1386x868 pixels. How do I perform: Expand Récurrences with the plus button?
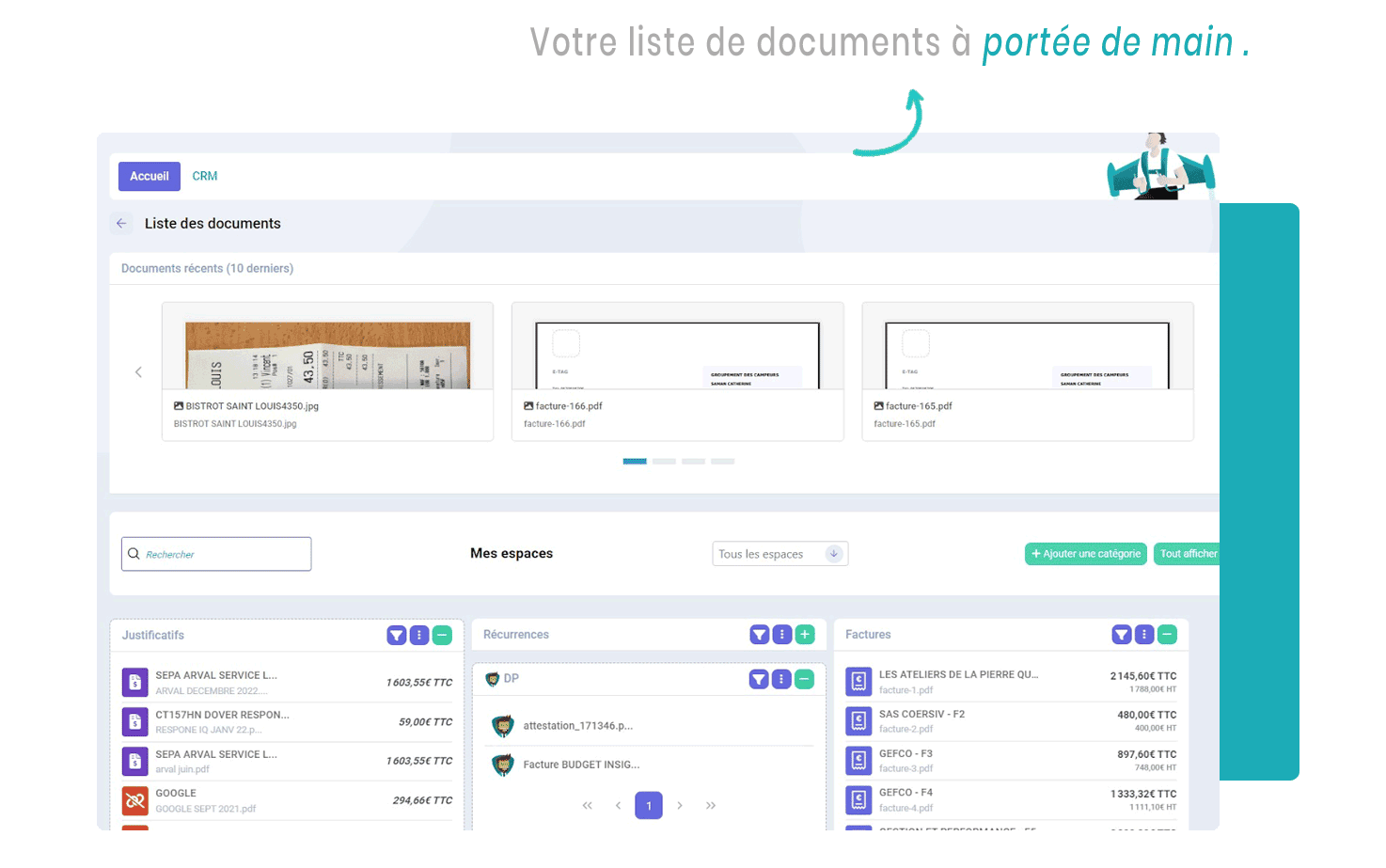coord(805,635)
